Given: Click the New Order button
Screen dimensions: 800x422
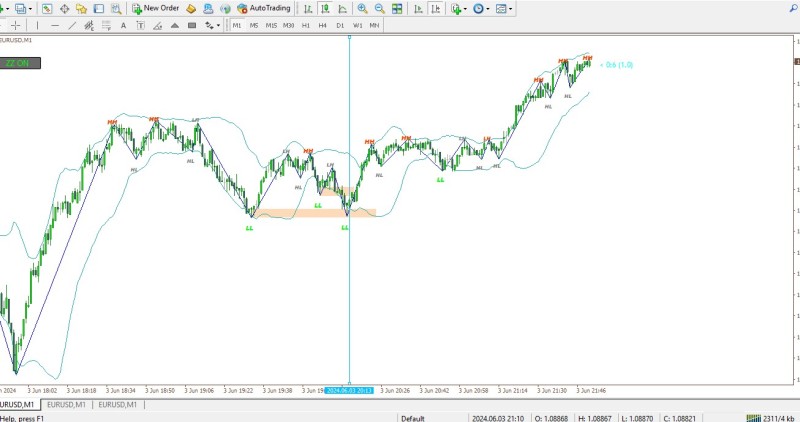Looking at the screenshot, I should pyautogui.click(x=155, y=8).
